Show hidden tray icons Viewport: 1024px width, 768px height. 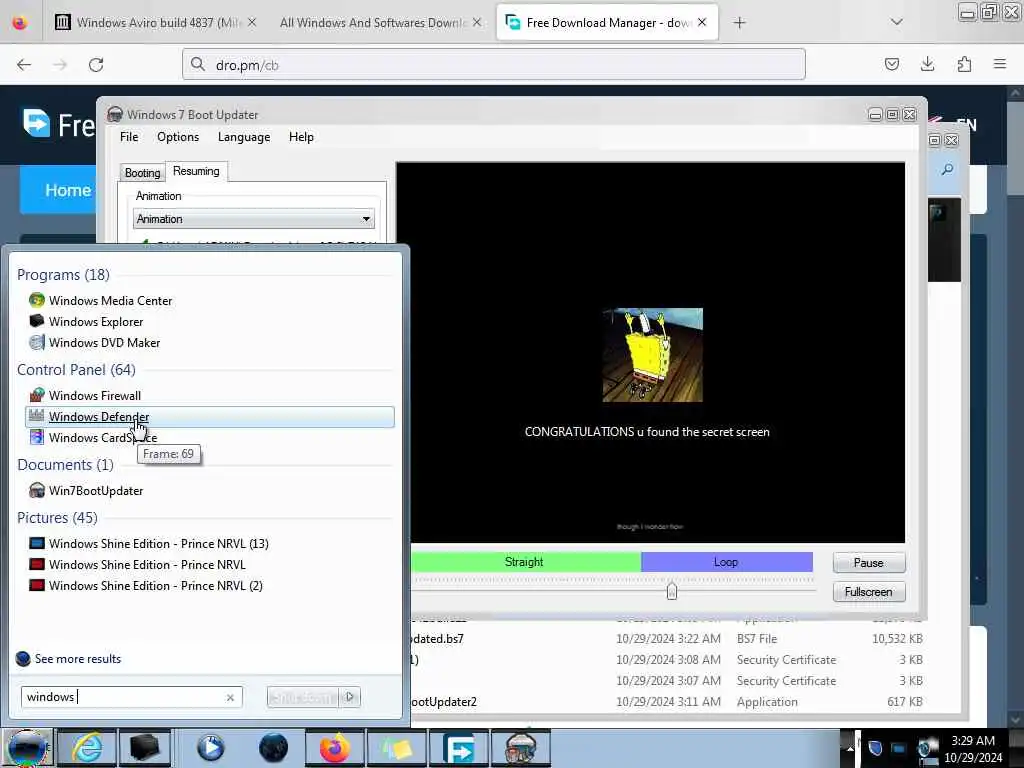(850, 748)
